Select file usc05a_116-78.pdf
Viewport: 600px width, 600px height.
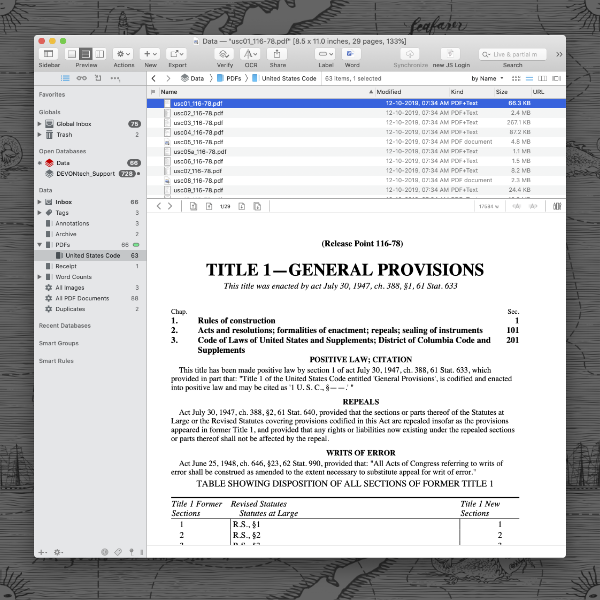click(356, 152)
